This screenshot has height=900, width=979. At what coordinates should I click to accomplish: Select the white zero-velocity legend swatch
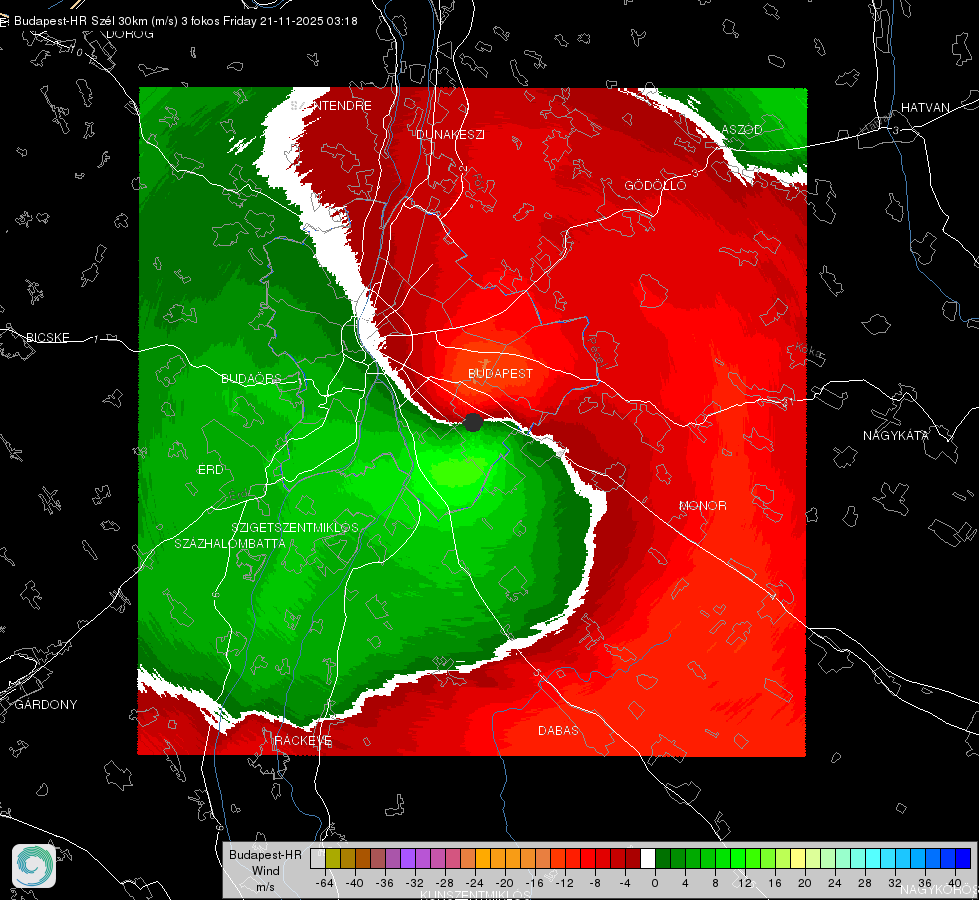pyautogui.click(x=648, y=858)
